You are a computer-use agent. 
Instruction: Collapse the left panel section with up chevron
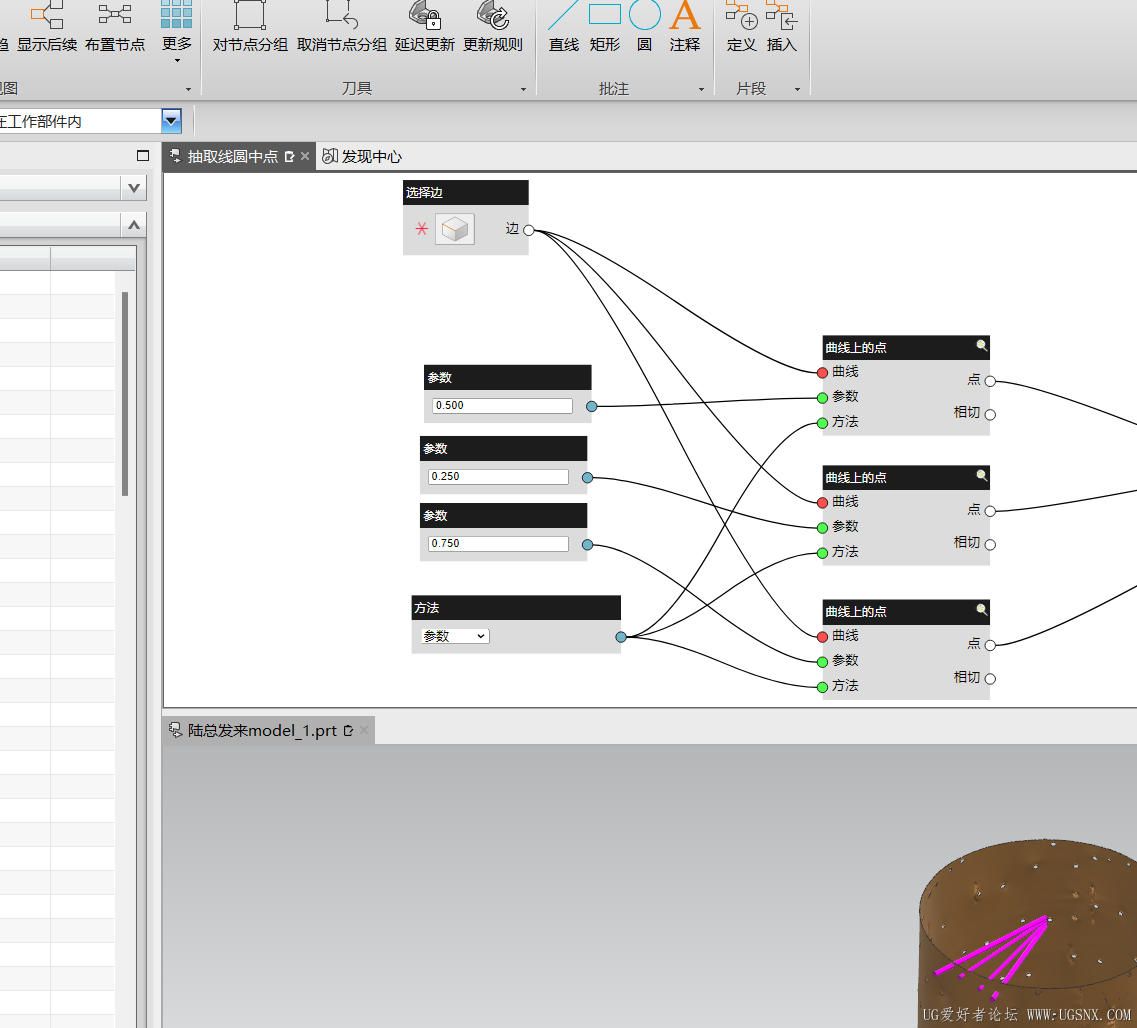coord(133,225)
